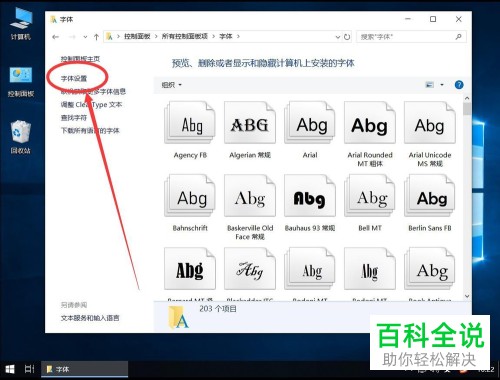Open 文本服务和输入语言 link
Image resolution: width=500 pixels, height=380 pixels.
(90, 318)
